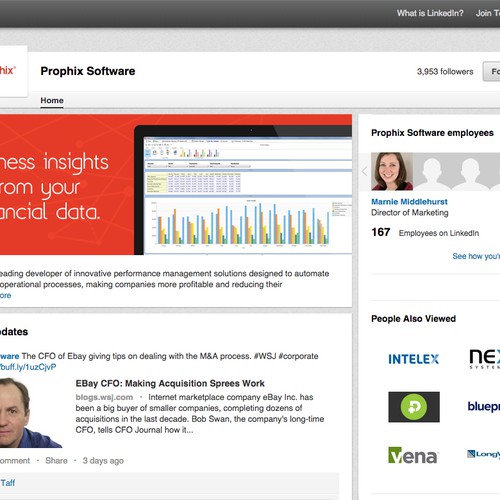
Task: Click the green circular logo on dark tile
Action: click(x=414, y=407)
